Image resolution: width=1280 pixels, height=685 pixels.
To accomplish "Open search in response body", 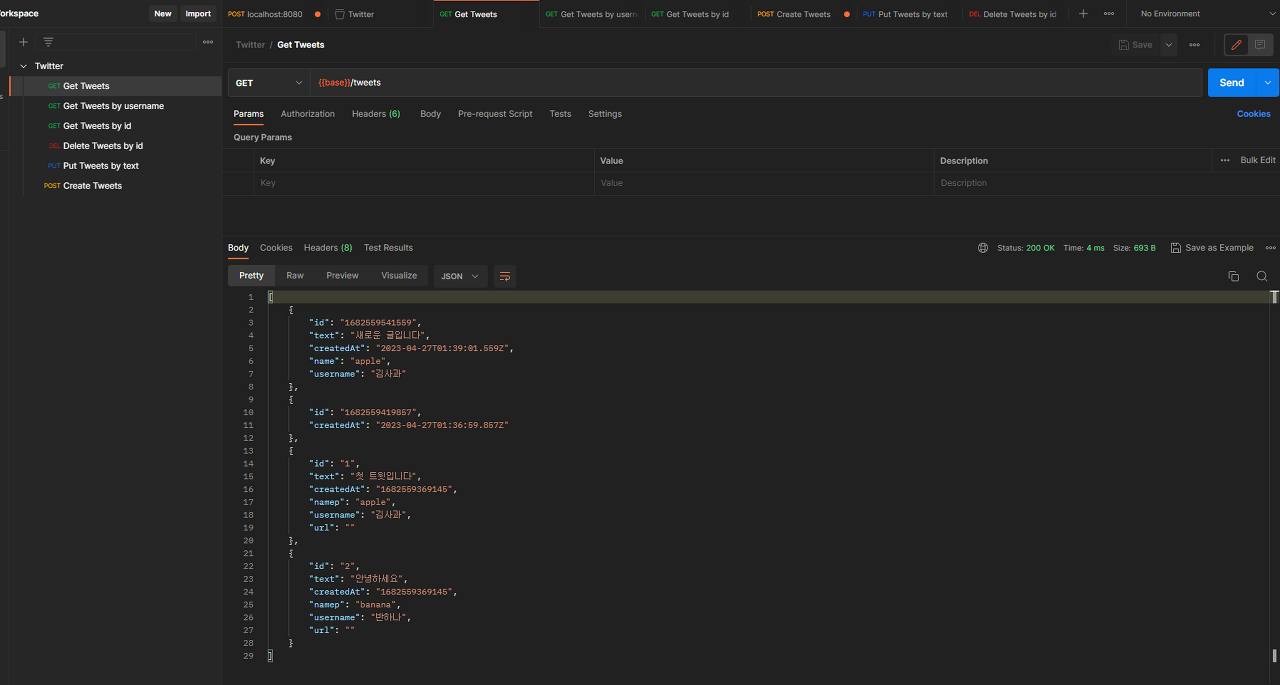I will pos(1262,276).
